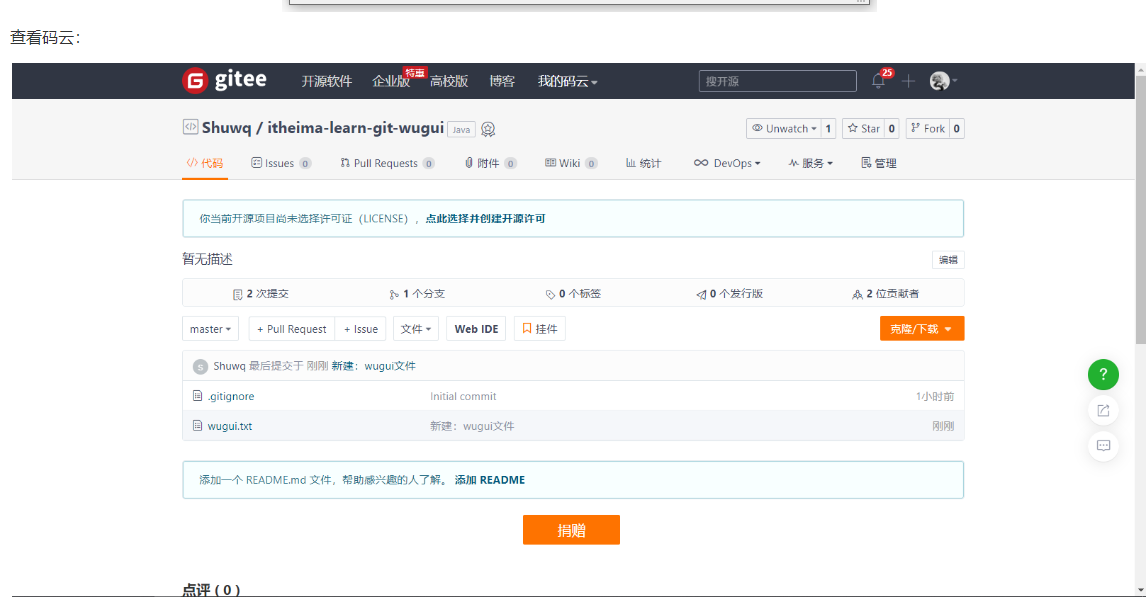Switch to the Issues tab
Image resolution: width=1146 pixels, height=616 pixels.
click(281, 163)
